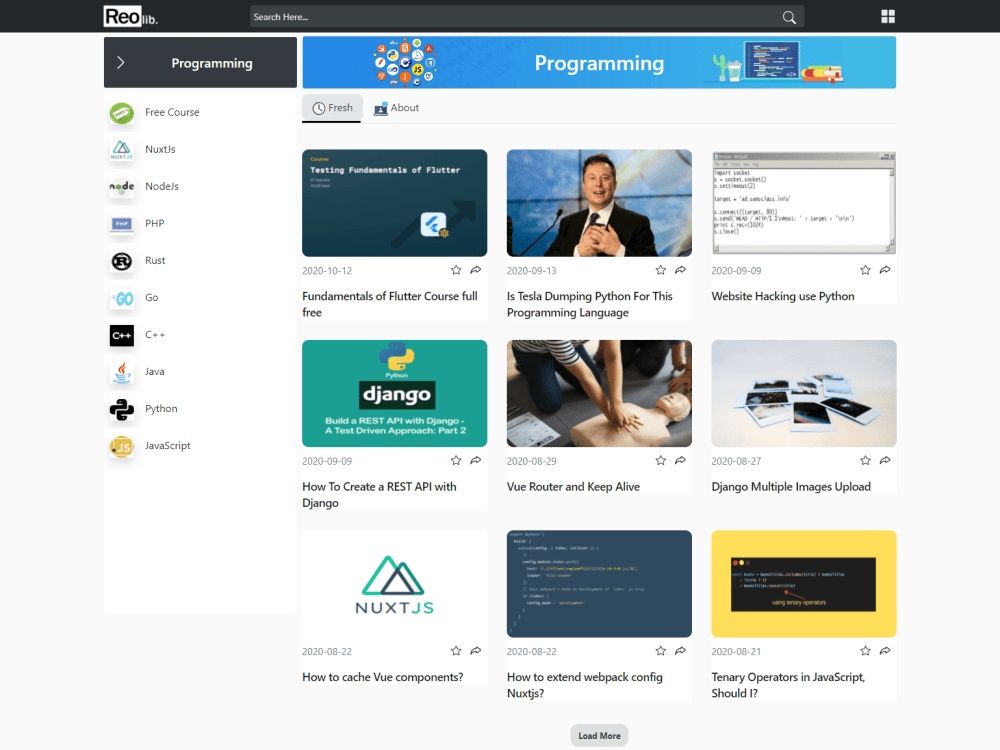Select the Rust category label

[x=155, y=260]
